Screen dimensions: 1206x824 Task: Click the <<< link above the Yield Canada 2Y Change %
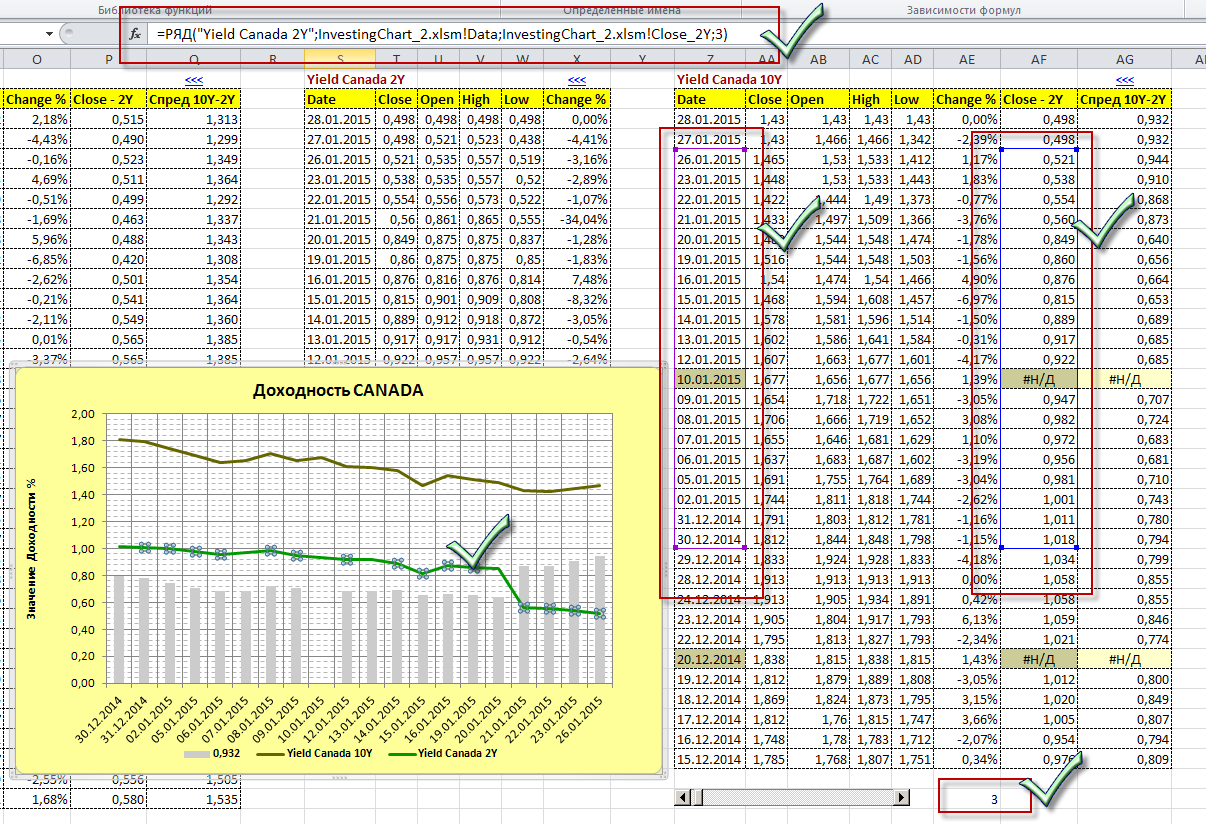(x=576, y=81)
